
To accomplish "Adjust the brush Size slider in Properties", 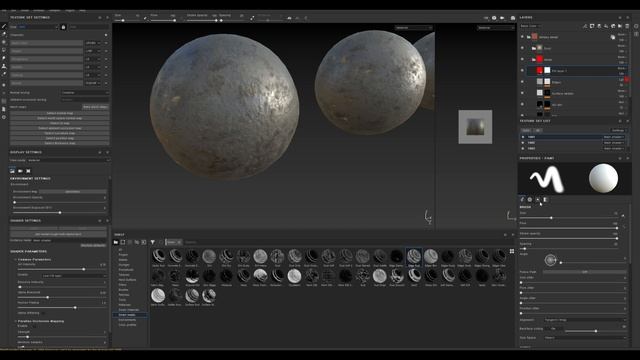I will (568, 218).
